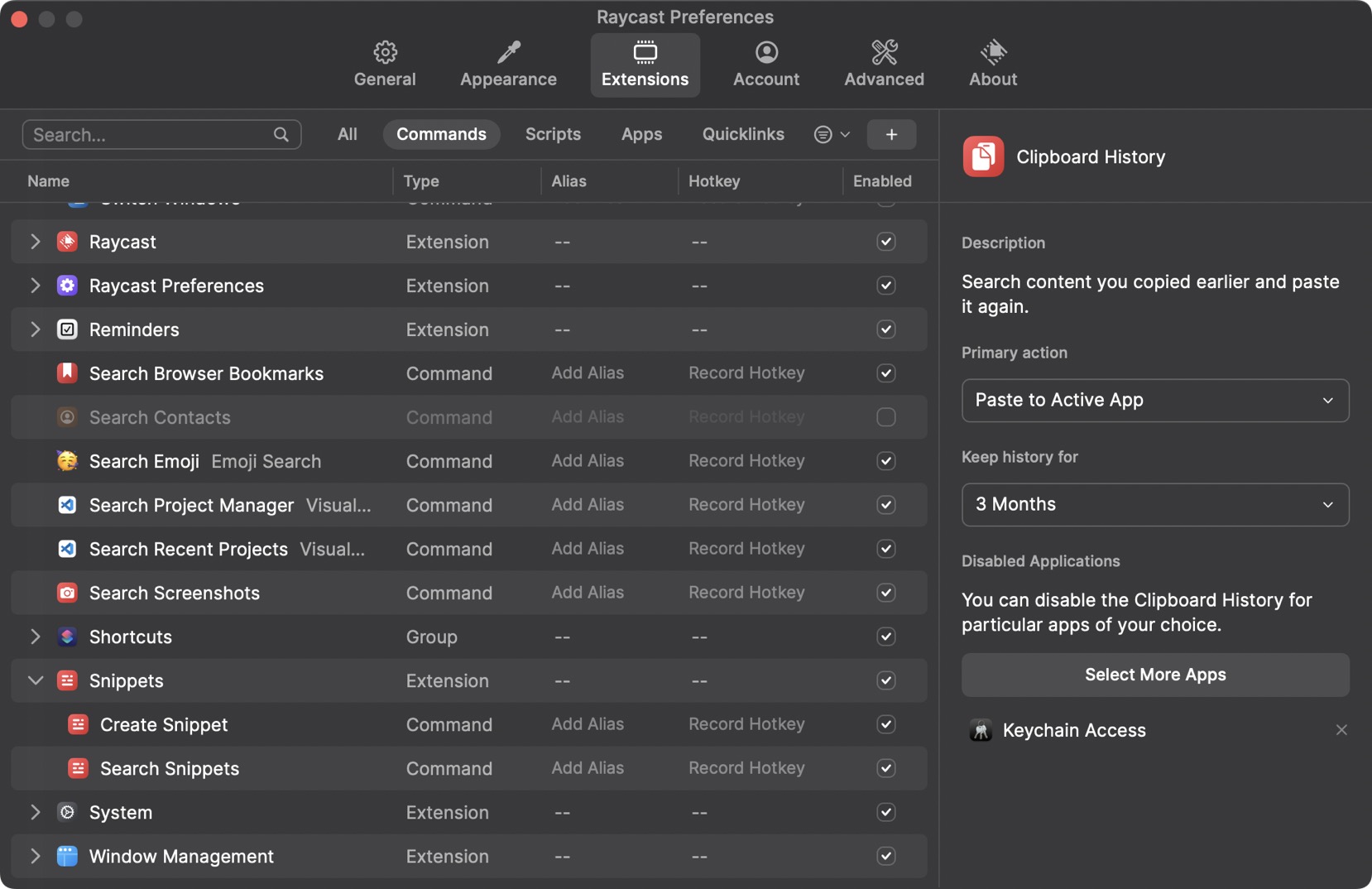Open the Primary action dropdown
The image size is (1372, 889).
point(1154,401)
